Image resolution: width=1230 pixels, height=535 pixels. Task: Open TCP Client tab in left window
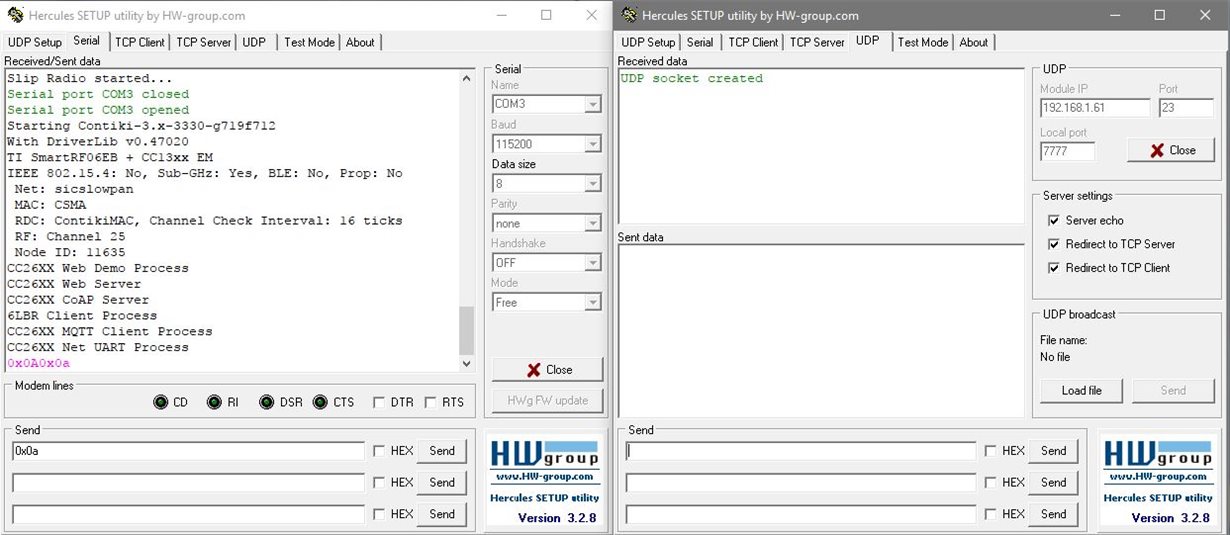point(140,43)
